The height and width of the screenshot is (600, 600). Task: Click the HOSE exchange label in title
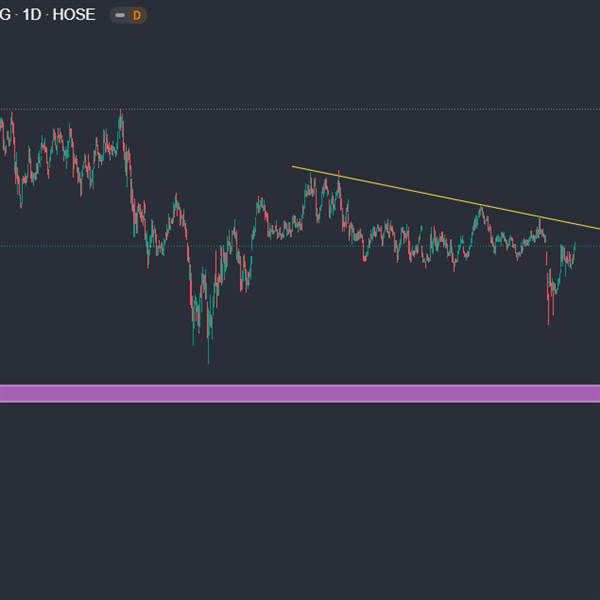coord(74,15)
